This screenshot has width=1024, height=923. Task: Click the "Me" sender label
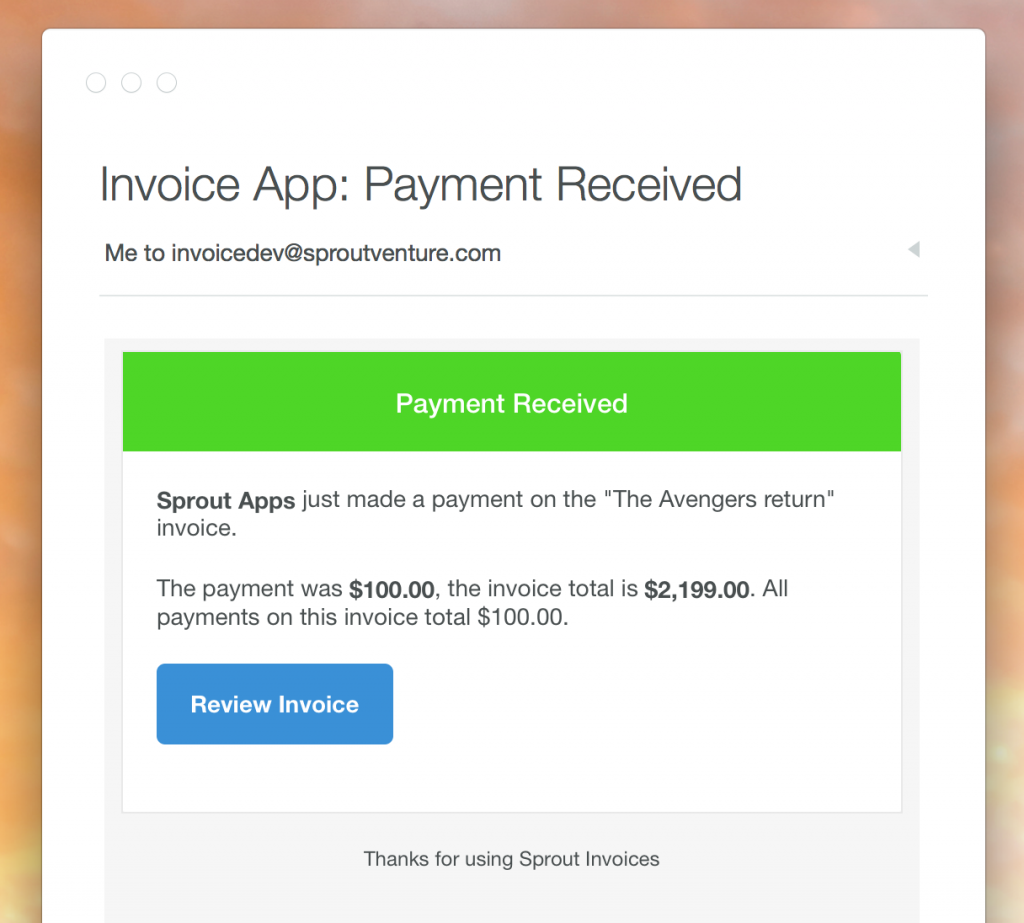(120, 253)
